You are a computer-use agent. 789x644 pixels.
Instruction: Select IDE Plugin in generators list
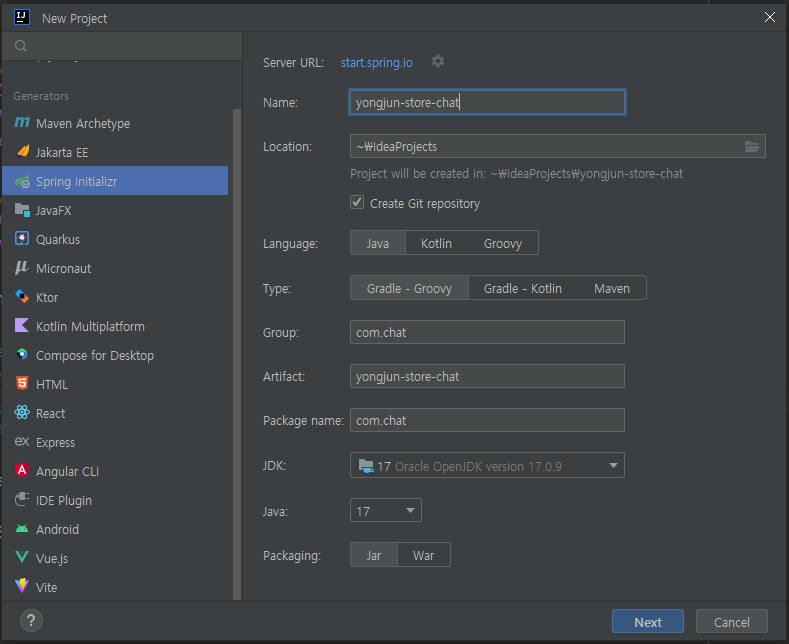115,501
